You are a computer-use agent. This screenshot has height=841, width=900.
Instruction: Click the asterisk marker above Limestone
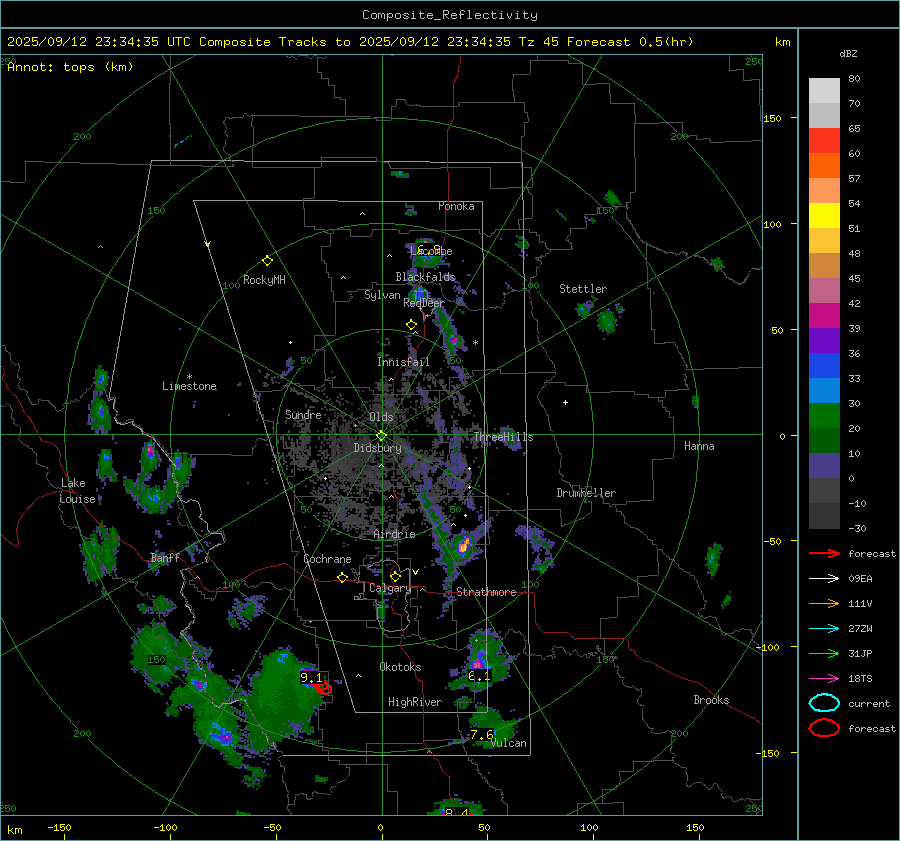tap(189, 377)
